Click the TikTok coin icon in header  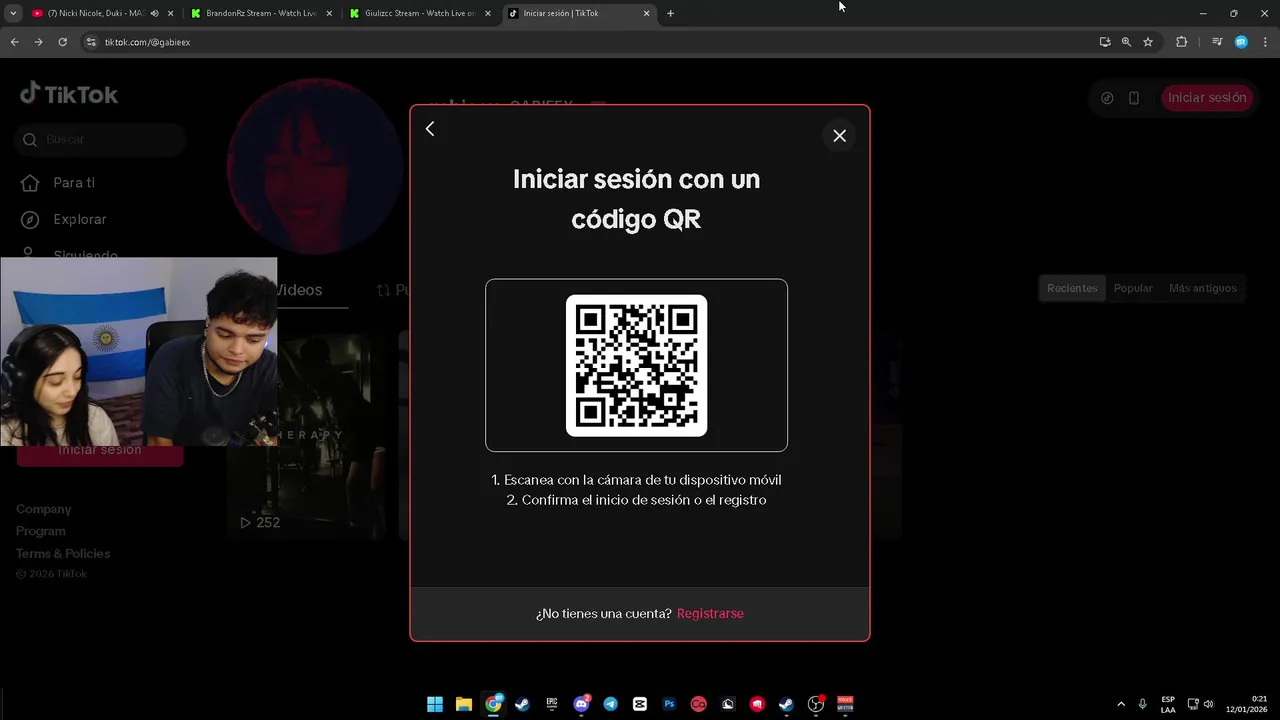click(x=1107, y=98)
